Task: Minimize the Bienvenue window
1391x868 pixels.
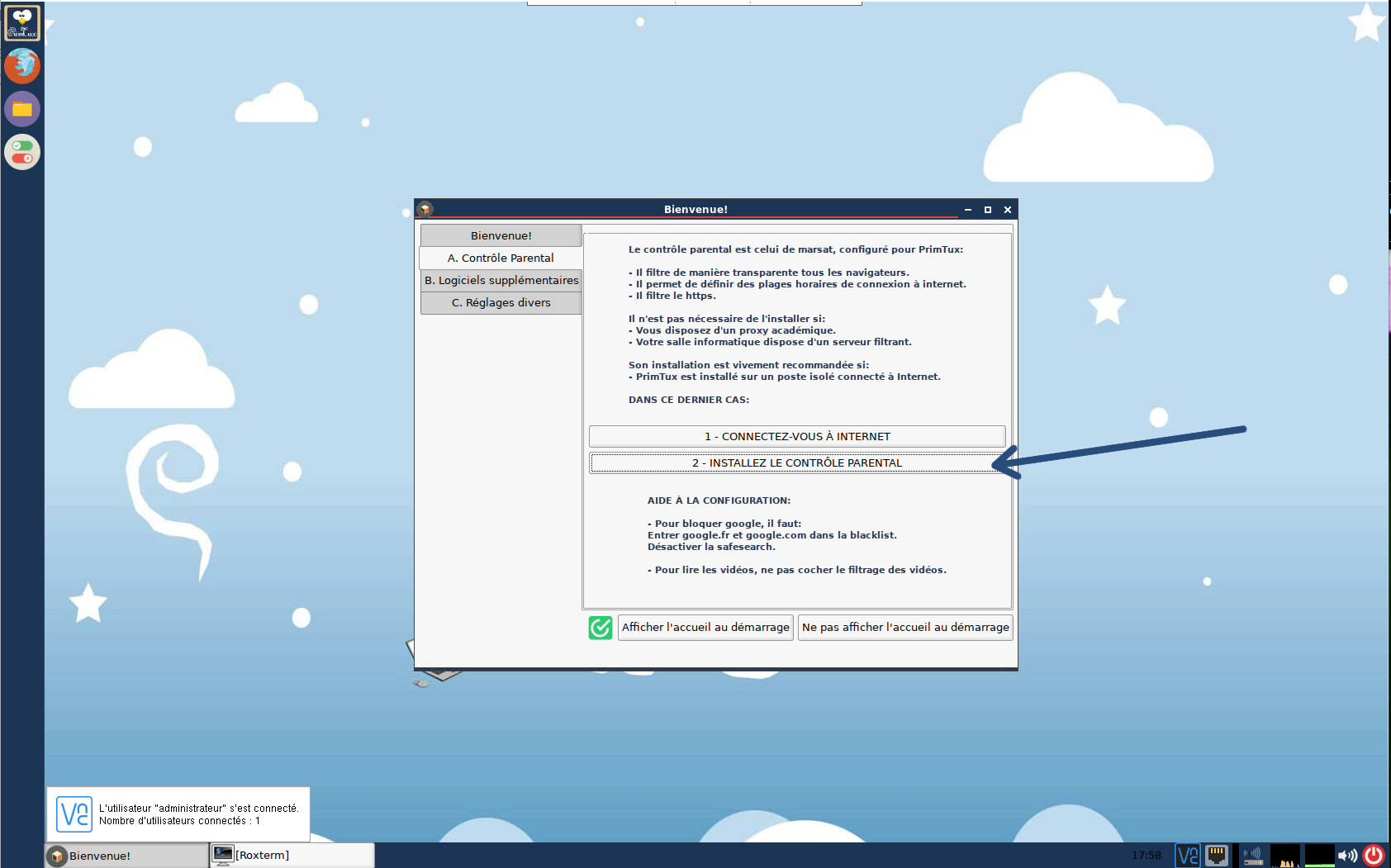Action: click(x=968, y=210)
